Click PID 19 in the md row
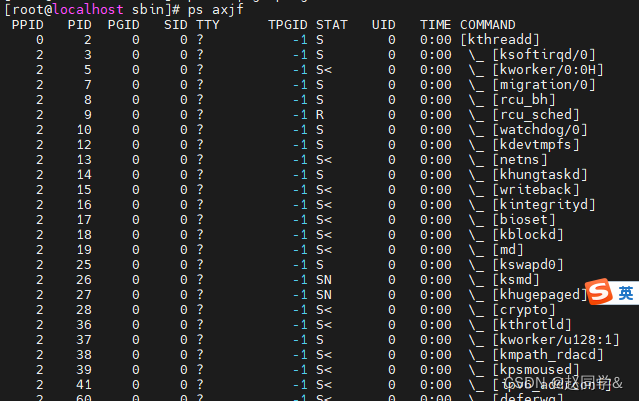The height and width of the screenshot is (401, 639). [x=84, y=250]
